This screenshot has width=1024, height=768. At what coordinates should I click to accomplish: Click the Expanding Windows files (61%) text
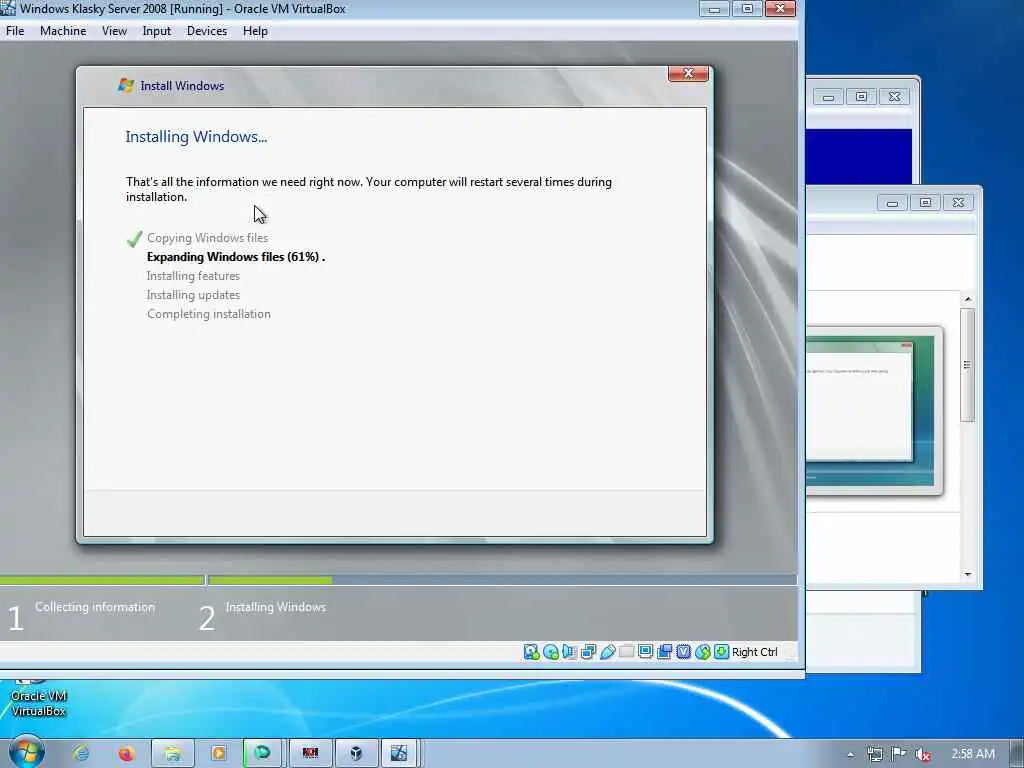click(236, 257)
